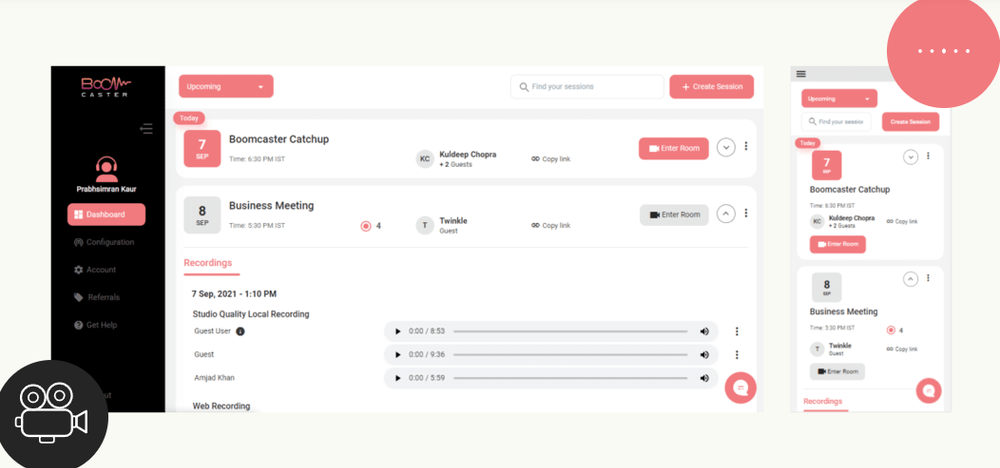1000x468 pixels.
Task: Enter Room for Boomcaster Catchup in desktop view
Action: pos(673,148)
